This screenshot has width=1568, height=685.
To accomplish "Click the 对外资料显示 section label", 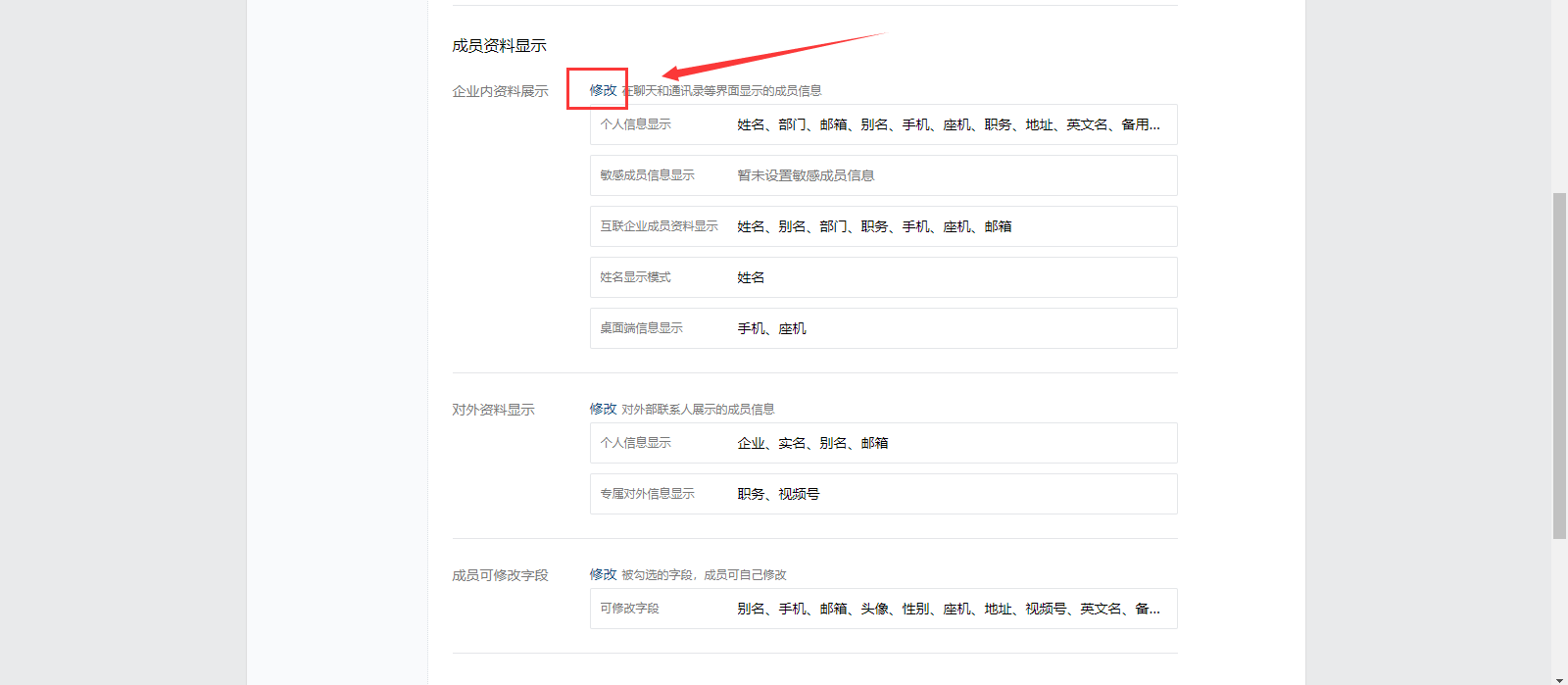I will (x=493, y=410).
